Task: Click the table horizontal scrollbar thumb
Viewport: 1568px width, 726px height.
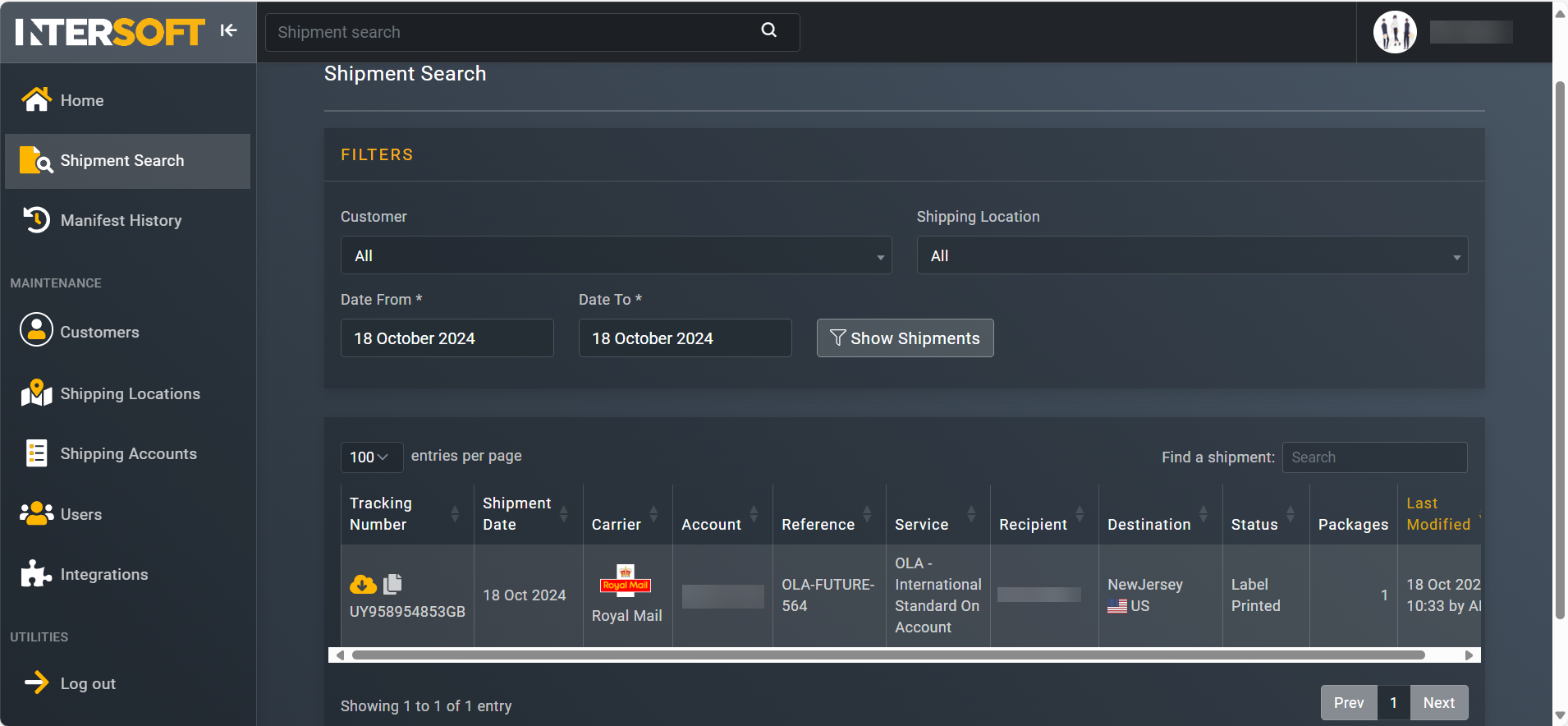Action: click(888, 655)
